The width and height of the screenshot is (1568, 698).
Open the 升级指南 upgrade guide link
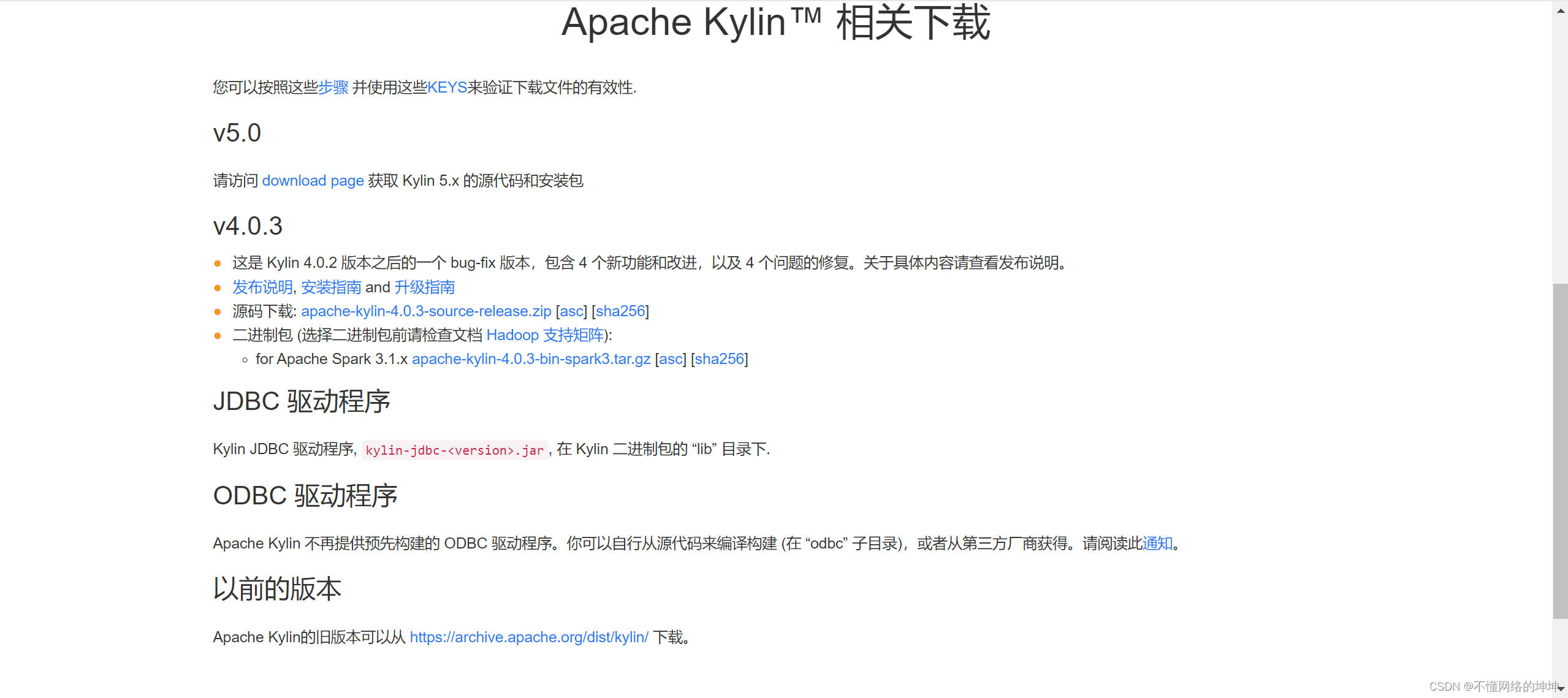(424, 287)
